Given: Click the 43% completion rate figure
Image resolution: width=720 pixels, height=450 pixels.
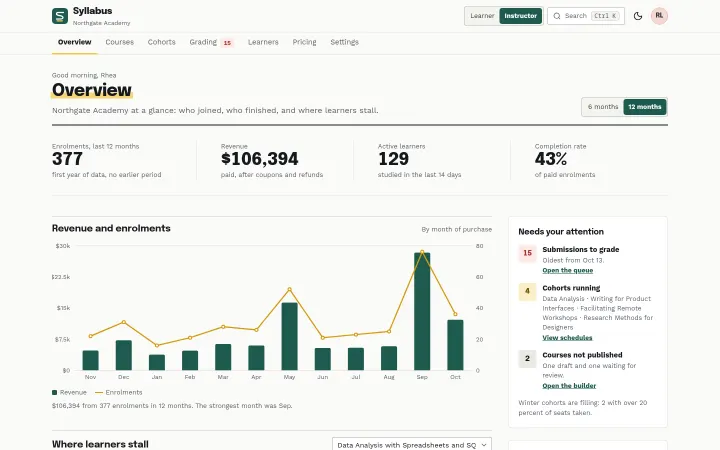Looking at the screenshot, I should (x=551, y=159).
